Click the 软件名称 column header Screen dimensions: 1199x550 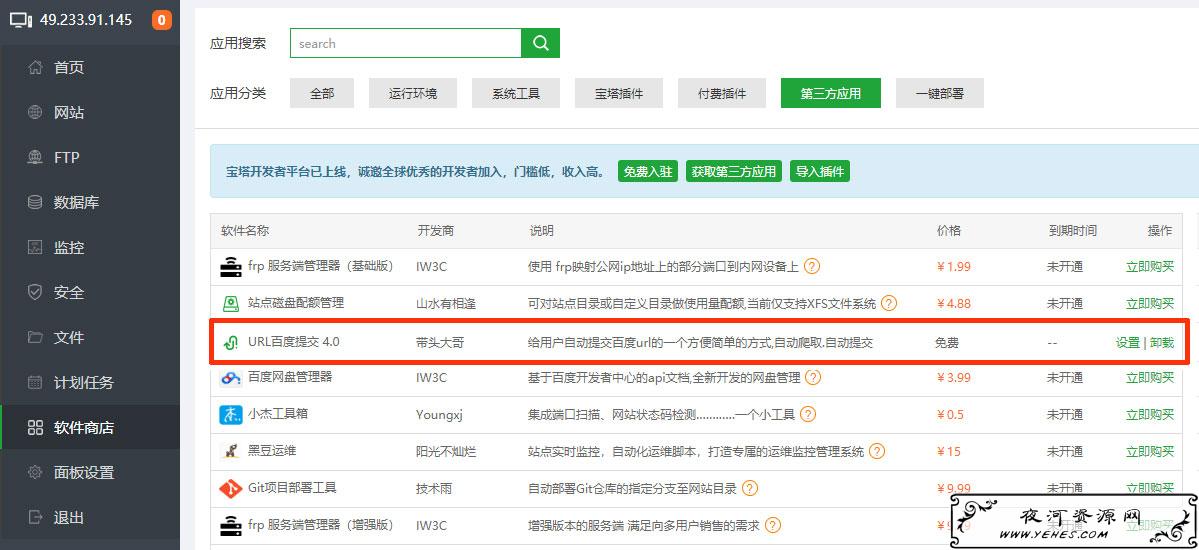[x=245, y=230]
